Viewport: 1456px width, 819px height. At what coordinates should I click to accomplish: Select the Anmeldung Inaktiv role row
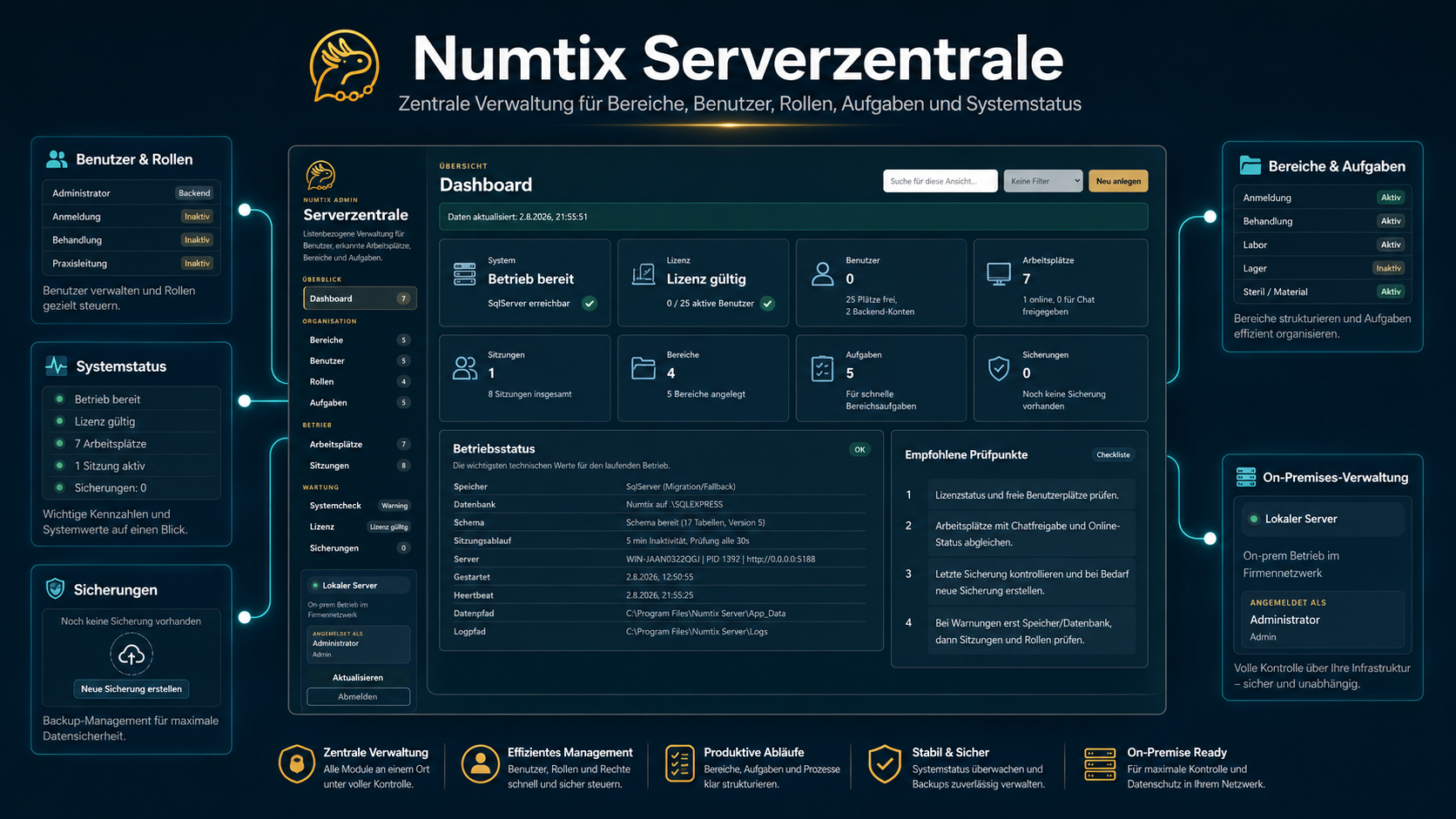tap(131, 217)
